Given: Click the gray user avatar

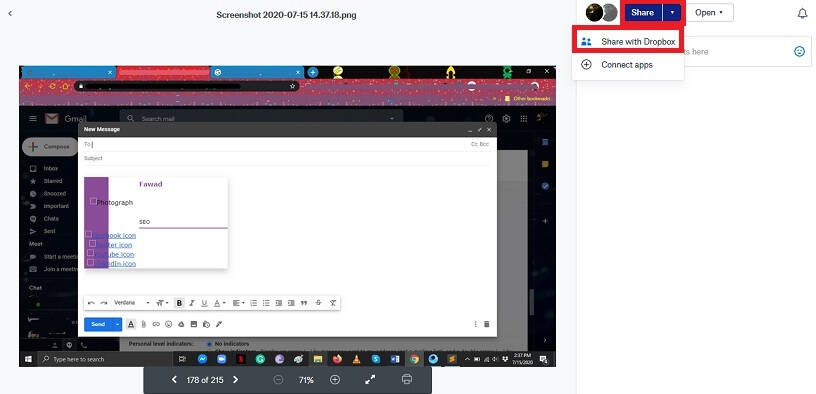Looking at the screenshot, I should pos(609,12).
